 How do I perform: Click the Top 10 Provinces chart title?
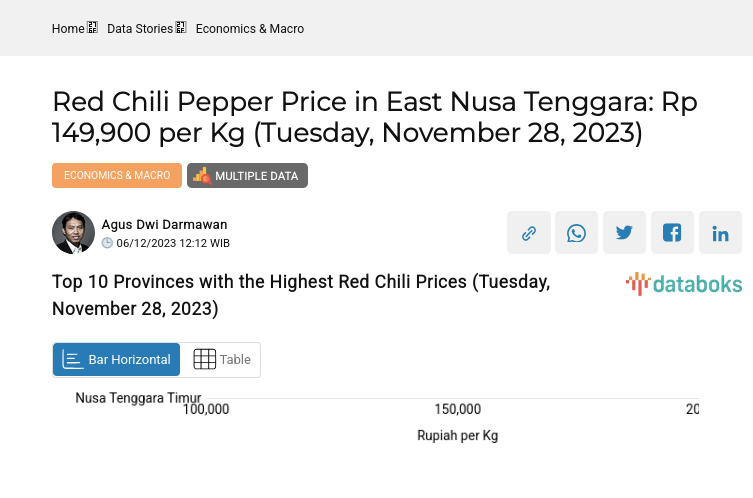coord(301,295)
